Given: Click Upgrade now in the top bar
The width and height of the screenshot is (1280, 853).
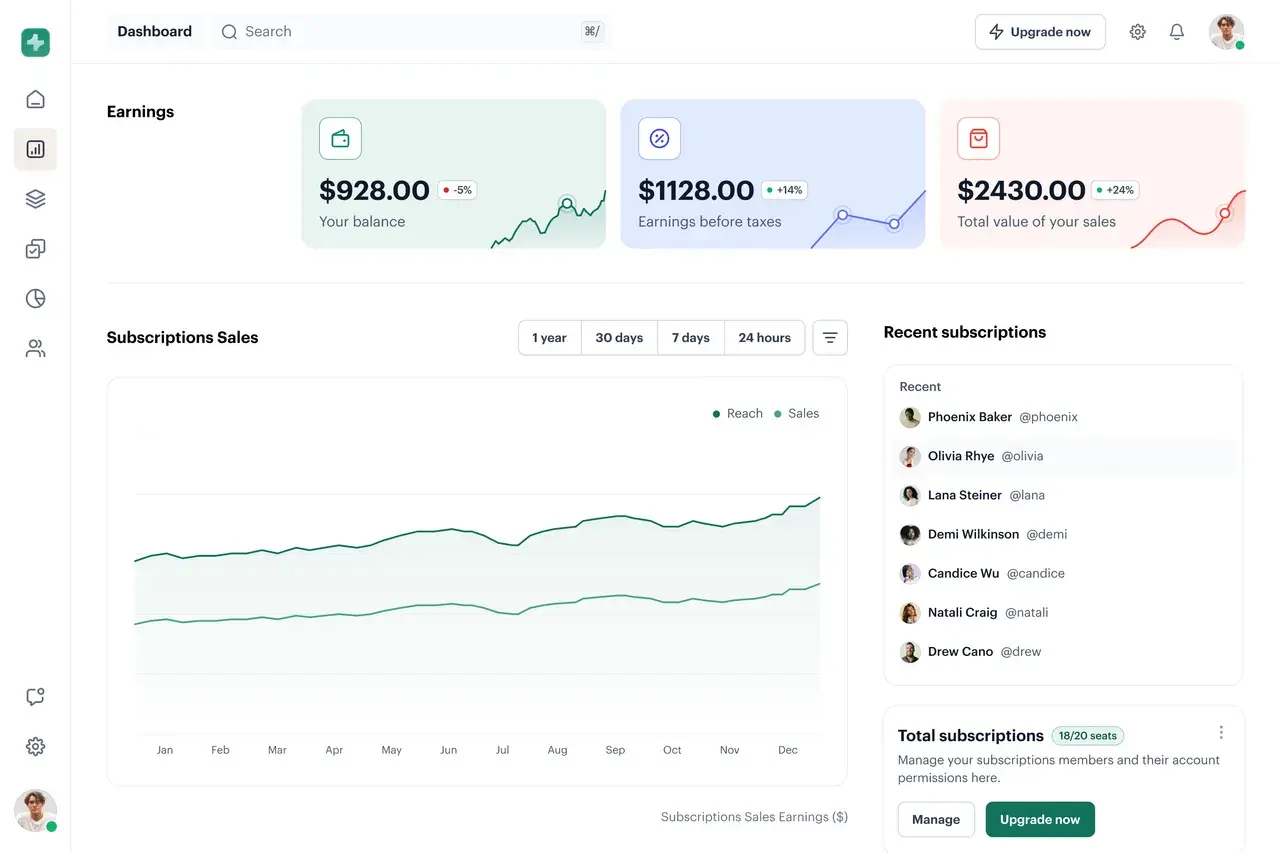Looking at the screenshot, I should (x=1040, y=32).
